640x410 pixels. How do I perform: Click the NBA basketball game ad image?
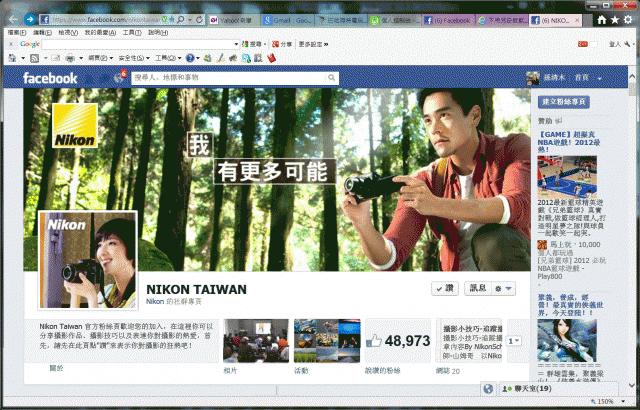pyautogui.click(x=567, y=177)
